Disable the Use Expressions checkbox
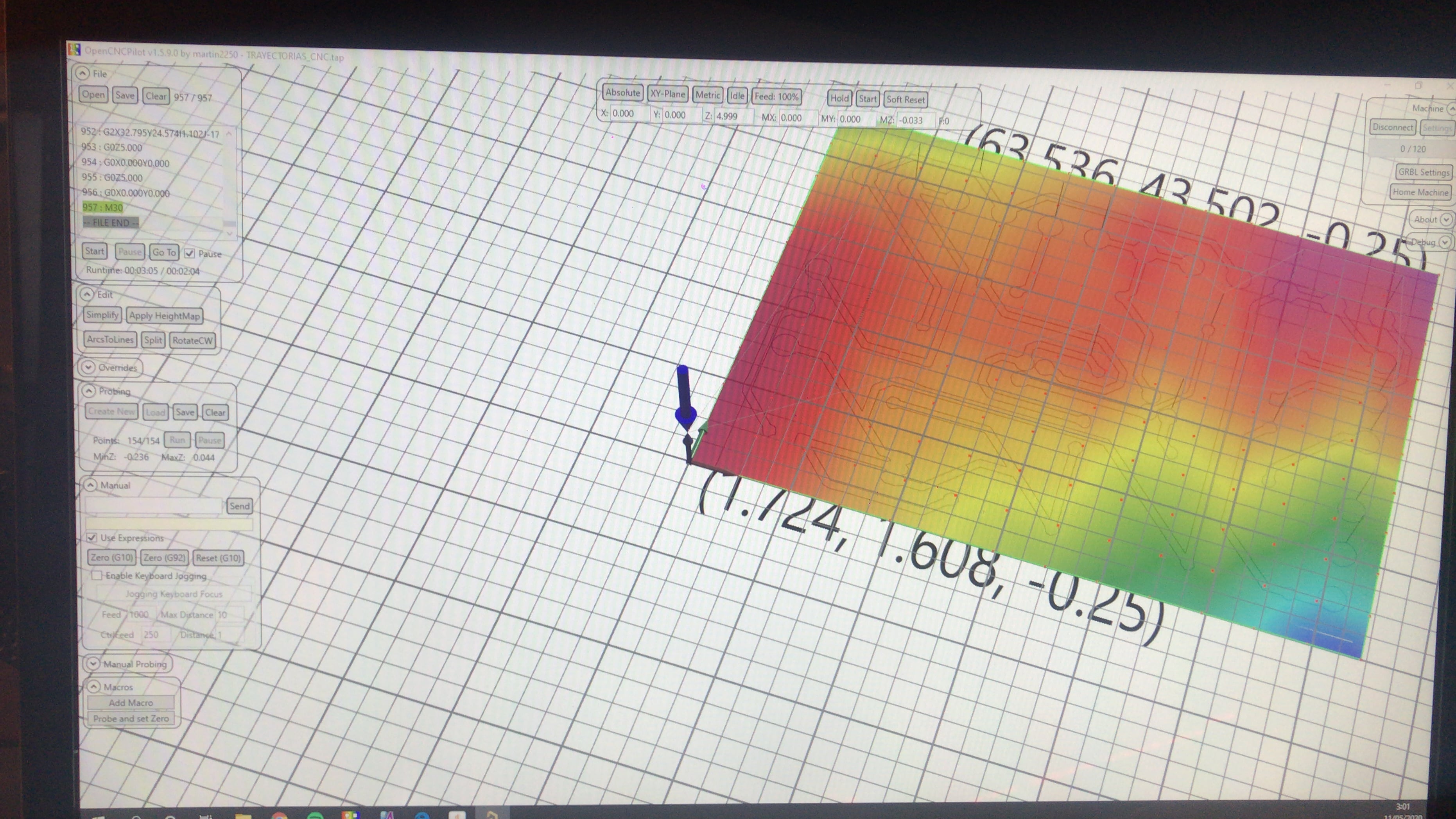1456x819 pixels. (x=91, y=537)
